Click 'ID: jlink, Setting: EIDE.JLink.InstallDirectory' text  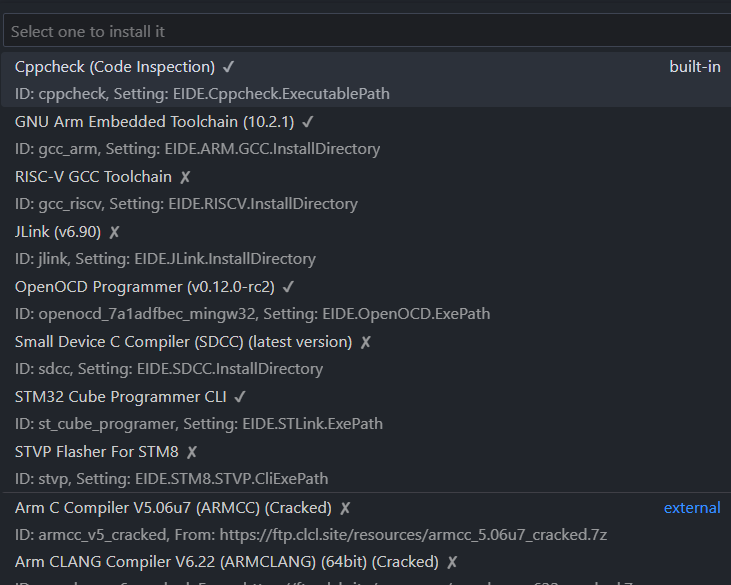pos(165,259)
